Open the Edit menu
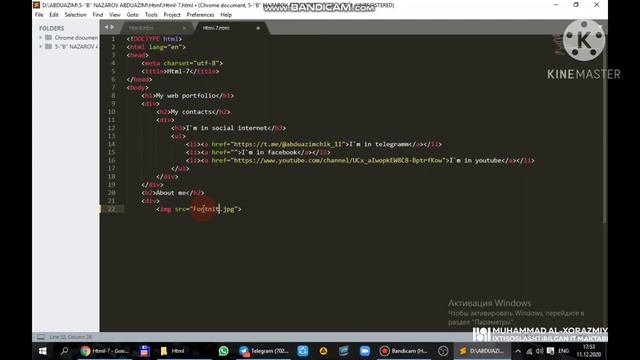The height and width of the screenshot is (360, 640). tap(54, 15)
